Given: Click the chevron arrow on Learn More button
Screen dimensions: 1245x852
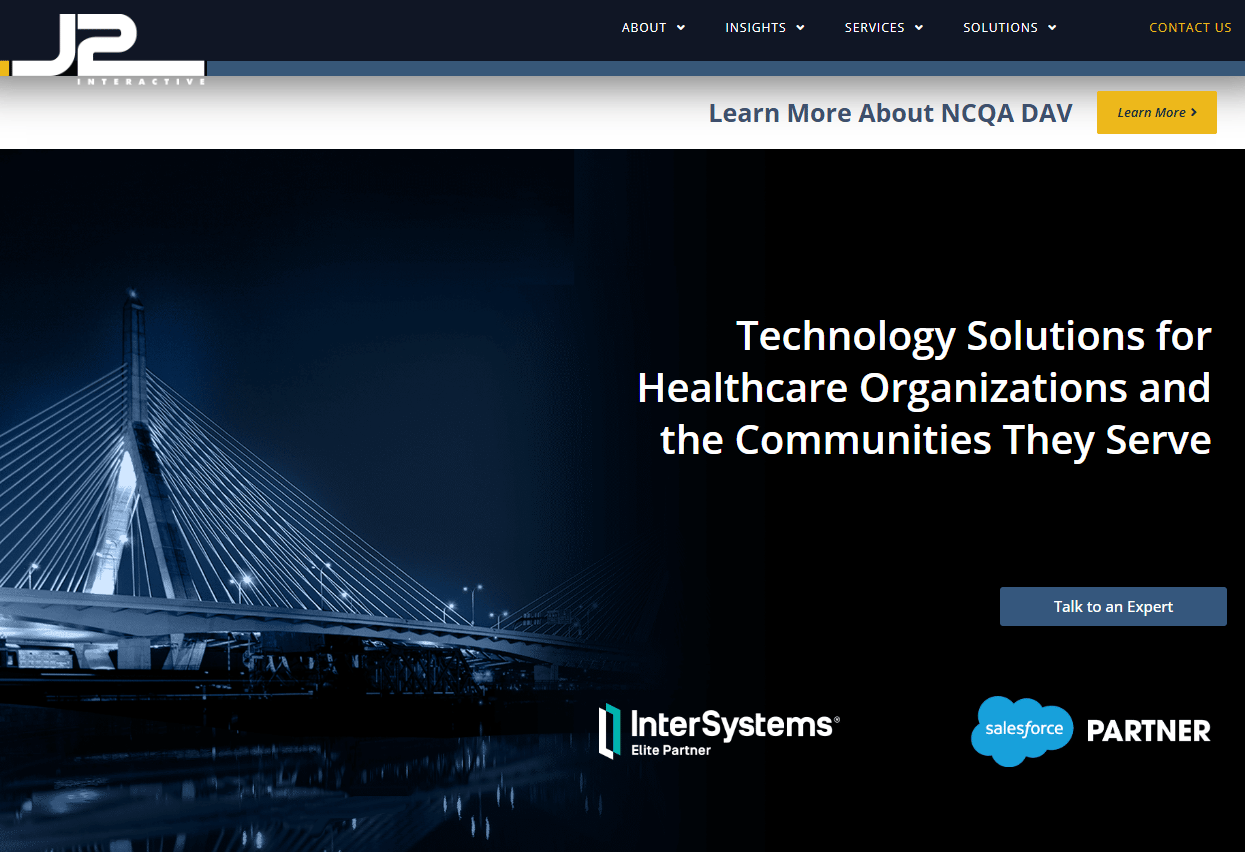Looking at the screenshot, I should [x=1194, y=112].
